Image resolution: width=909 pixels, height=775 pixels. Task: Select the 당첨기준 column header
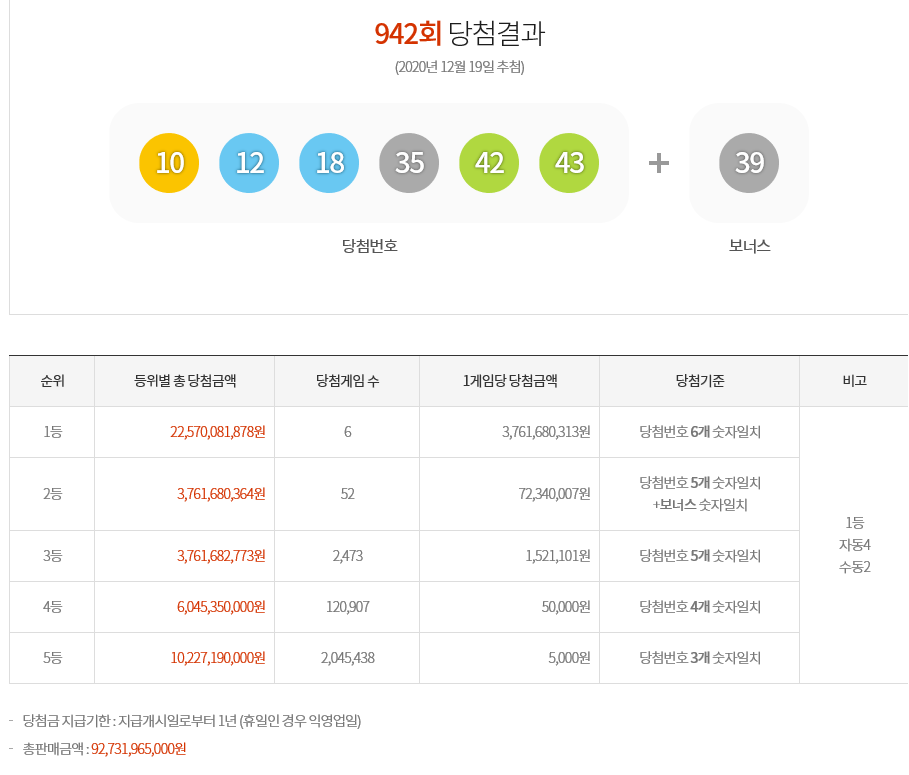pos(699,381)
